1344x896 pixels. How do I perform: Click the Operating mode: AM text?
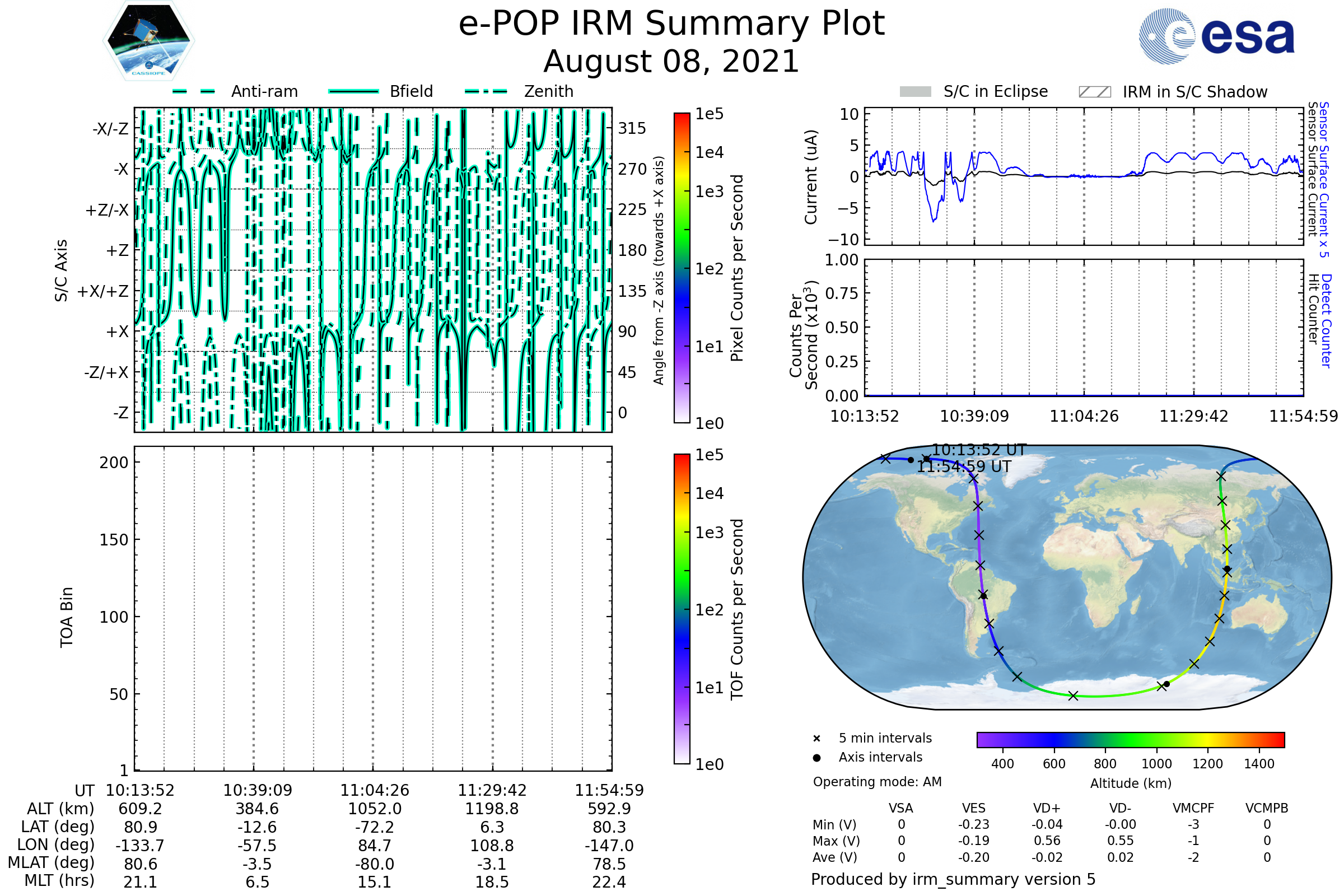pyautogui.click(x=877, y=782)
